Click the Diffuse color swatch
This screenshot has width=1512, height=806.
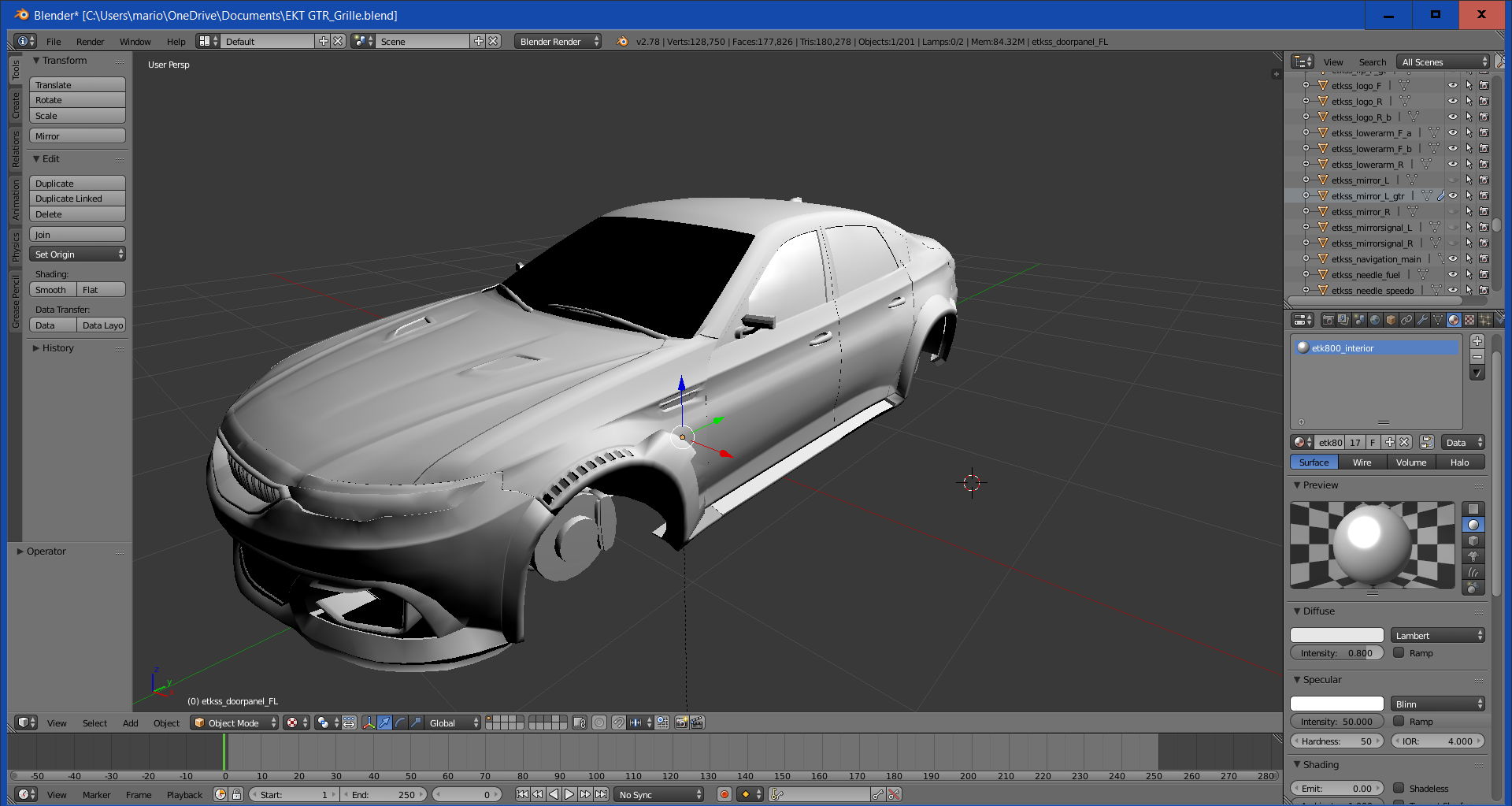[x=1336, y=635]
